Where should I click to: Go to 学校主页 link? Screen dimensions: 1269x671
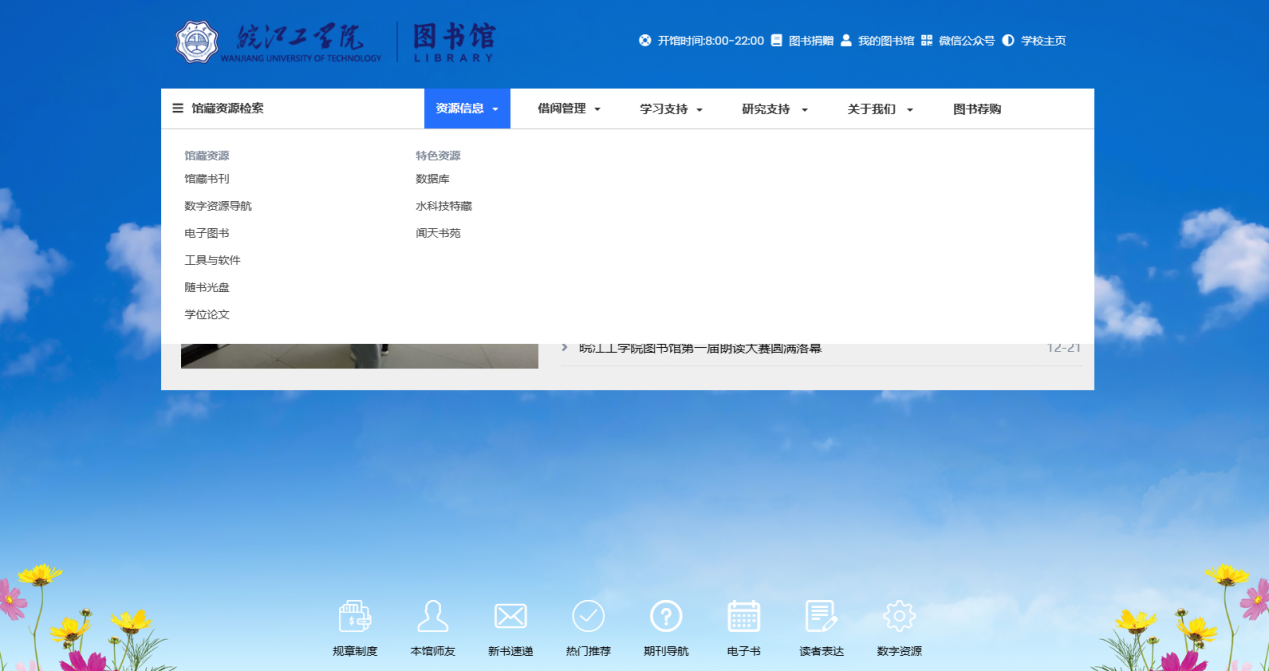(x=1042, y=41)
